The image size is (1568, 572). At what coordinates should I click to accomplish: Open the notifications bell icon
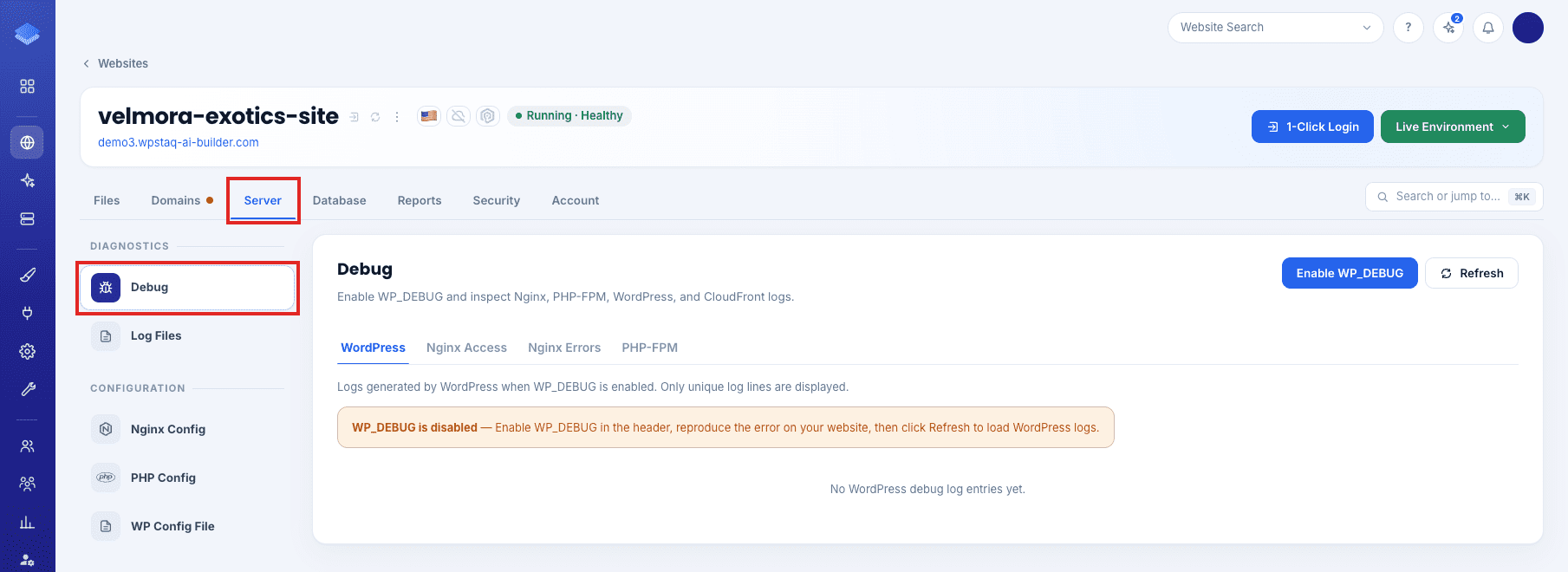click(x=1488, y=28)
